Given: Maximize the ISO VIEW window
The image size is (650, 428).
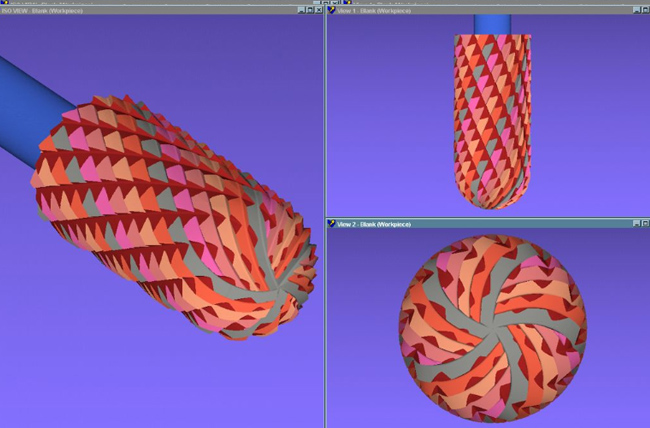Looking at the screenshot, I should click(308, 9).
